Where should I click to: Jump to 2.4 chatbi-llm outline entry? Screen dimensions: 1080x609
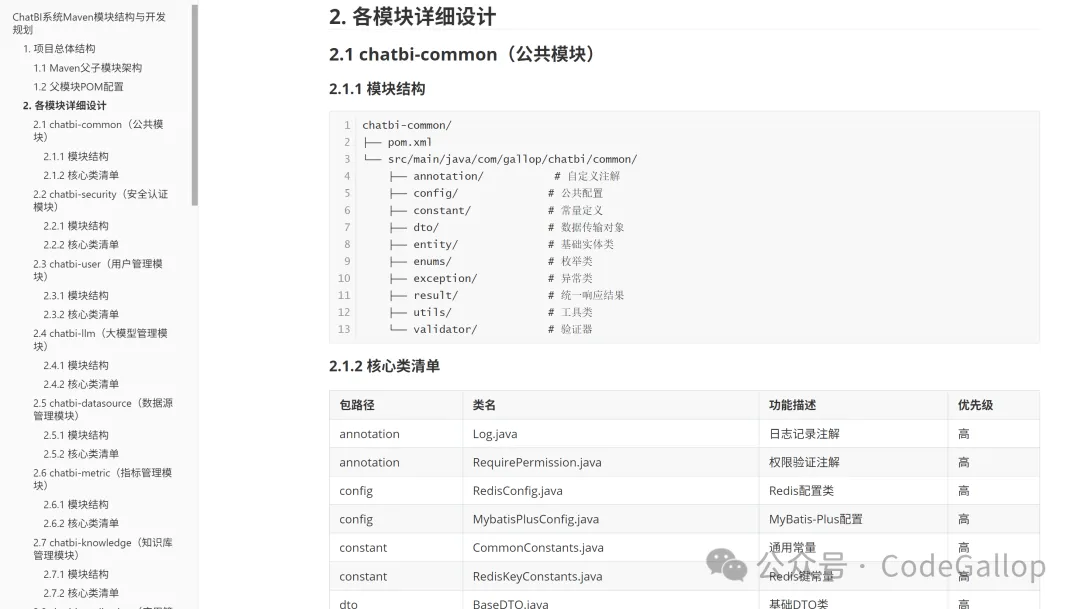pos(101,340)
